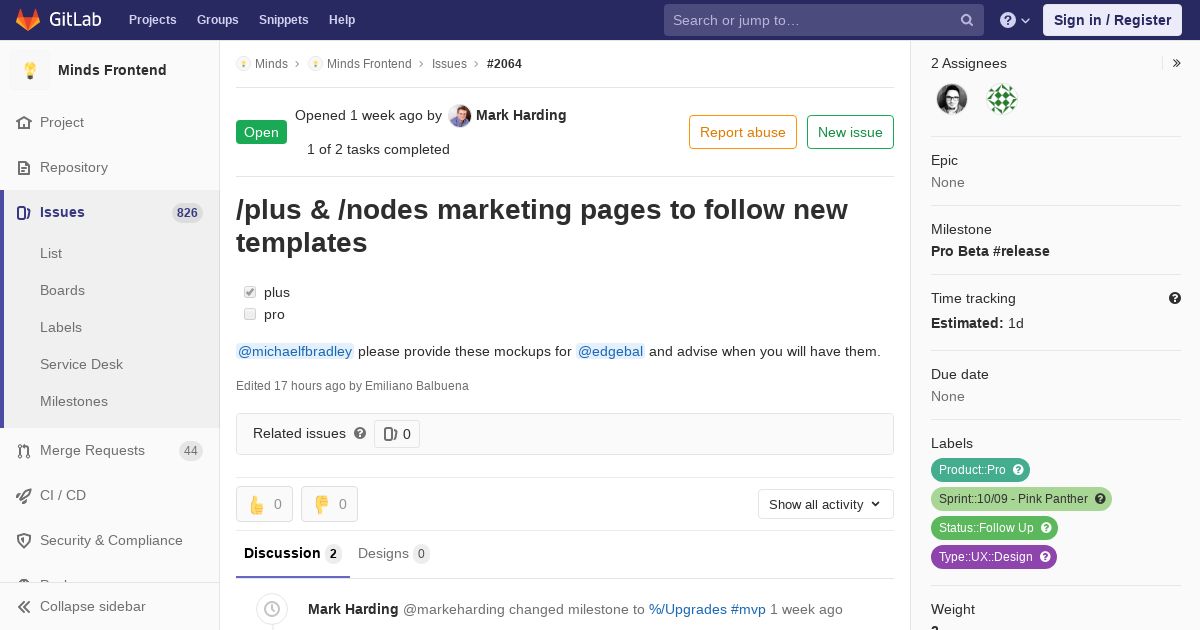Click the Report abuse button
The width and height of the screenshot is (1200, 630).
742,132
